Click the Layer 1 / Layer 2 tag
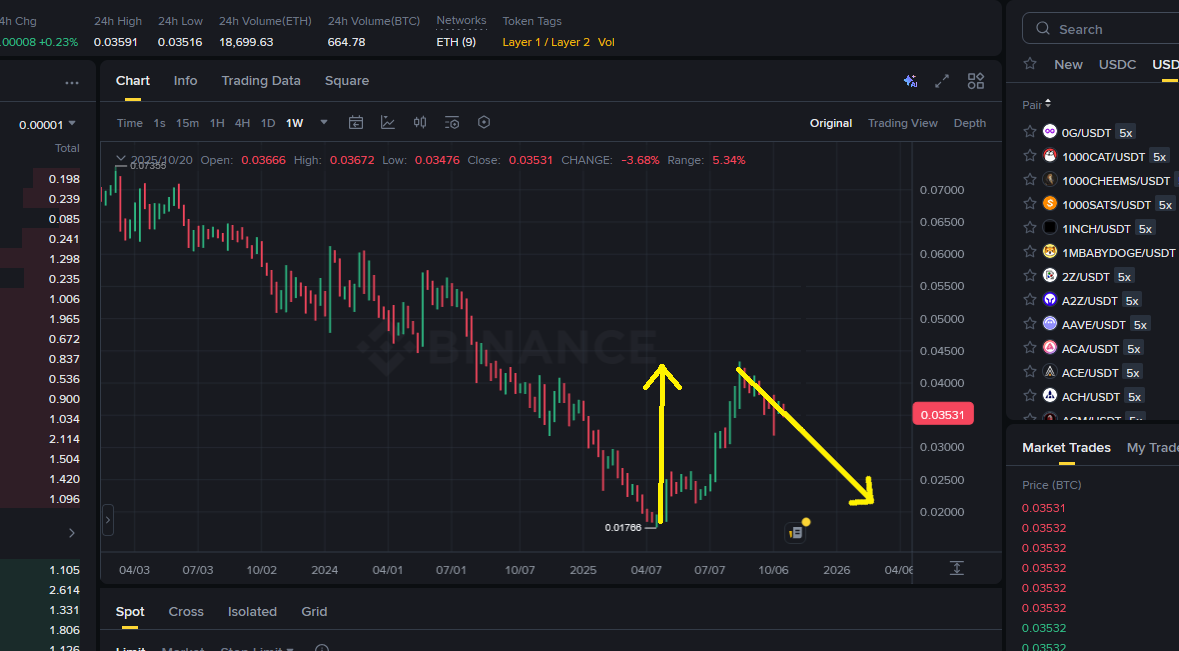This screenshot has height=651, width=1179. (546, 42)
